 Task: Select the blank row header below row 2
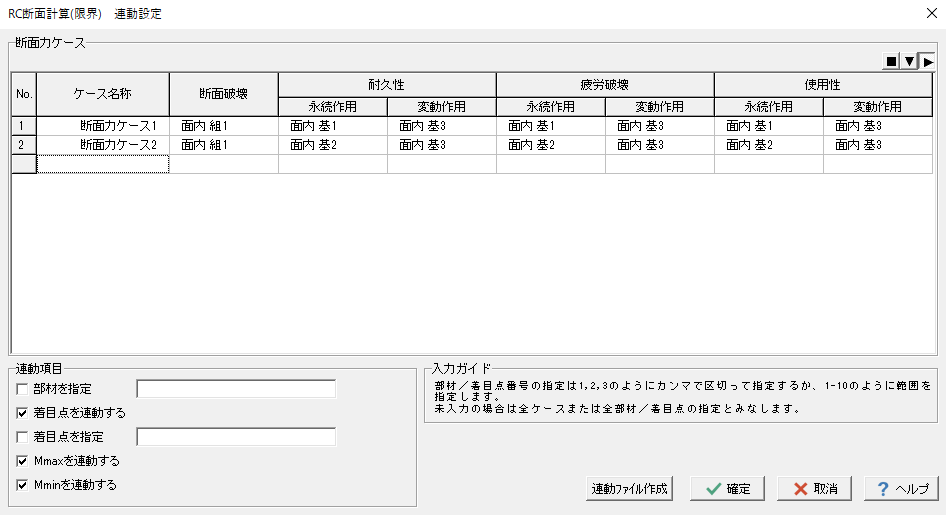[24, 164]
